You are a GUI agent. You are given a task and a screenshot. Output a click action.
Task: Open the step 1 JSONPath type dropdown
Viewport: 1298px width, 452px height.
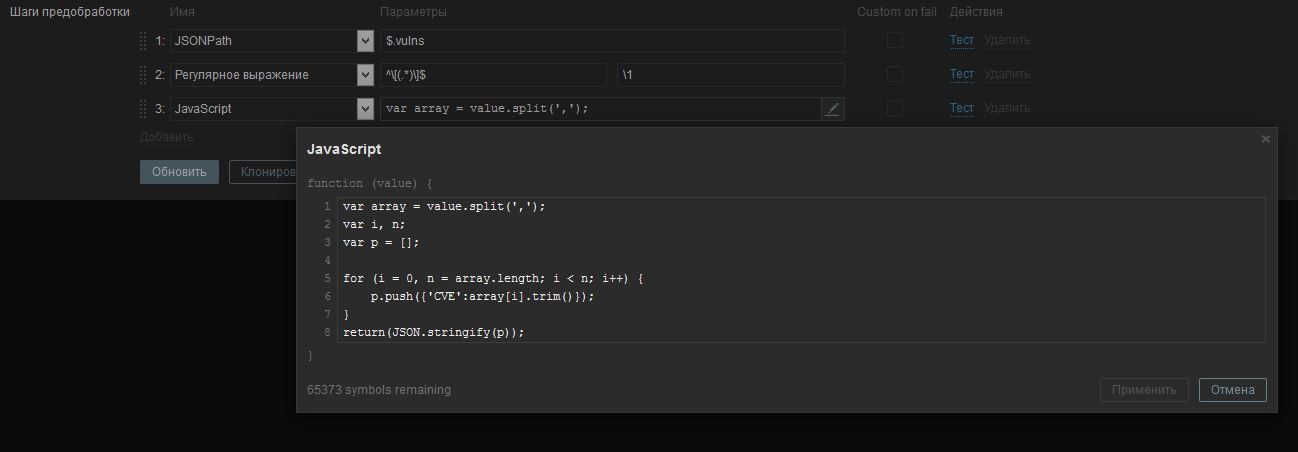[x=365, y=41]
